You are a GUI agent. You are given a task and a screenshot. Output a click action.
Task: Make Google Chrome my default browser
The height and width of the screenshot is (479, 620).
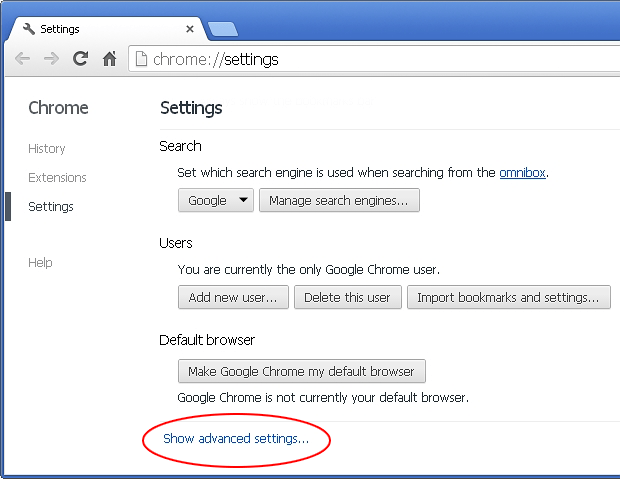(302, 371)
